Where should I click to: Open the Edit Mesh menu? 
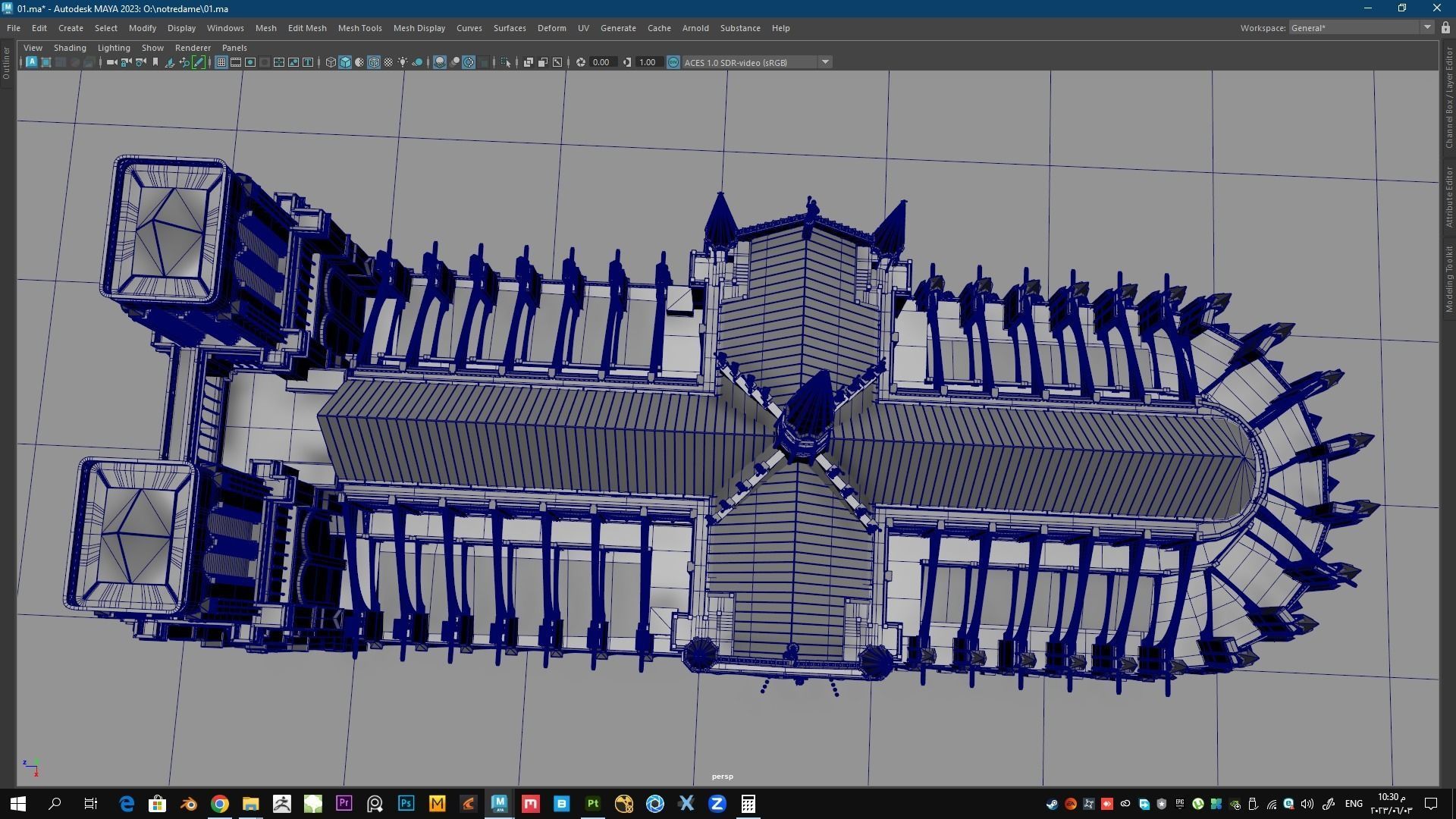(x=307, y=28)
